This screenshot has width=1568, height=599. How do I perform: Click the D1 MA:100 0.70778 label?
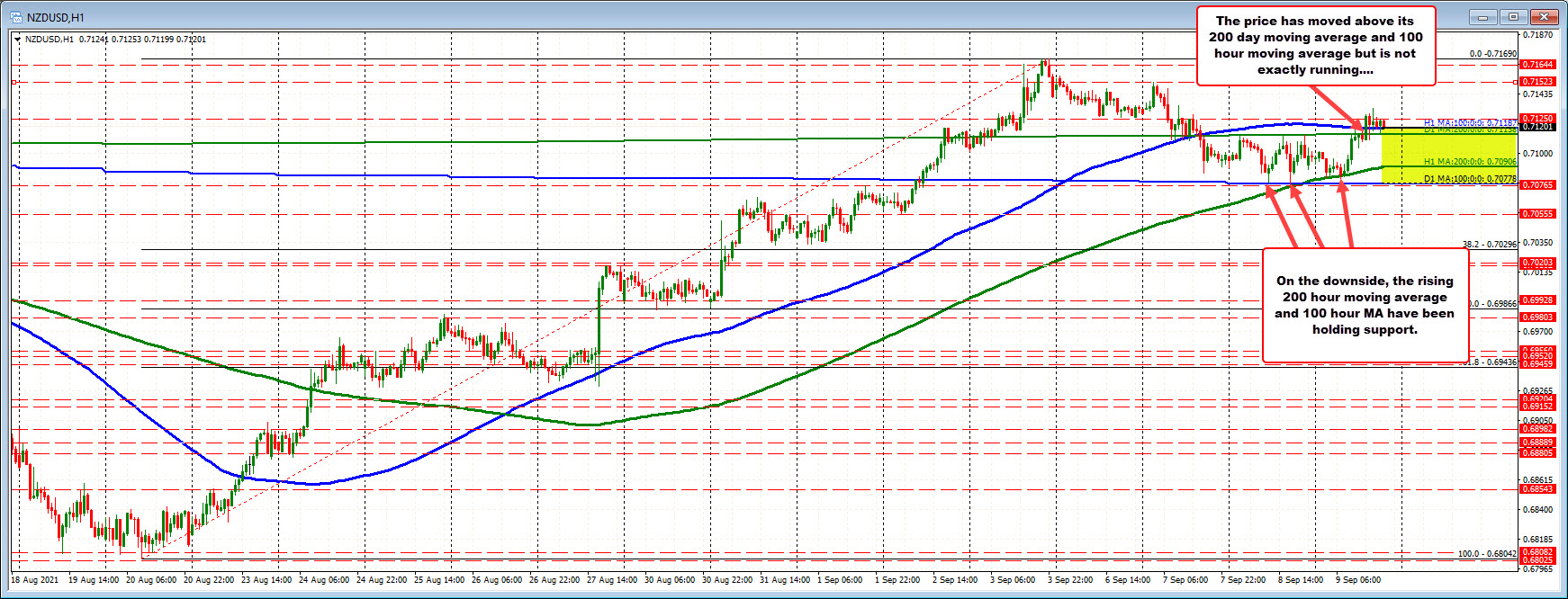click(x=1469, y=179)
